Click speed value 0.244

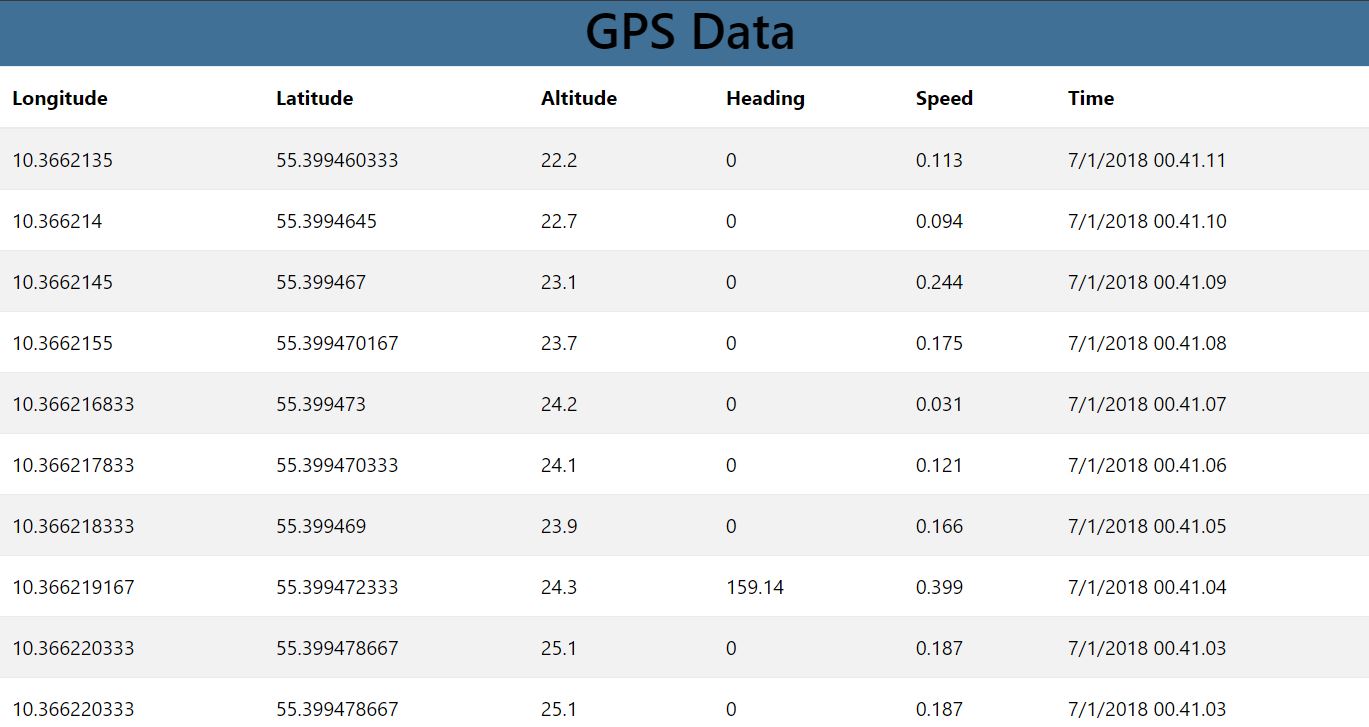pos(939,282)
